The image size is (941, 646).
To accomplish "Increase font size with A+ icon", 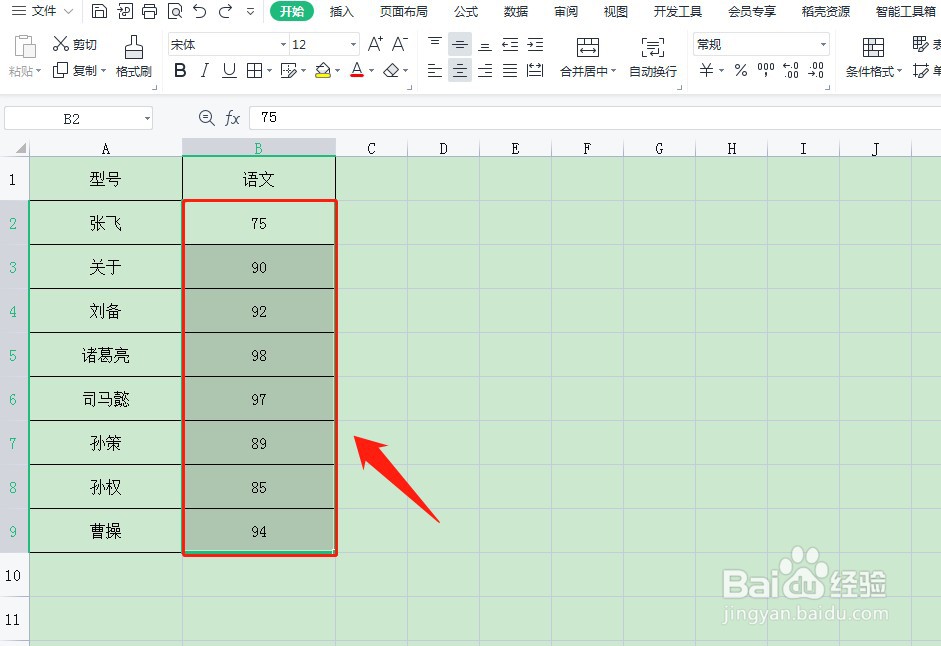I will click(x=375, y=44).
